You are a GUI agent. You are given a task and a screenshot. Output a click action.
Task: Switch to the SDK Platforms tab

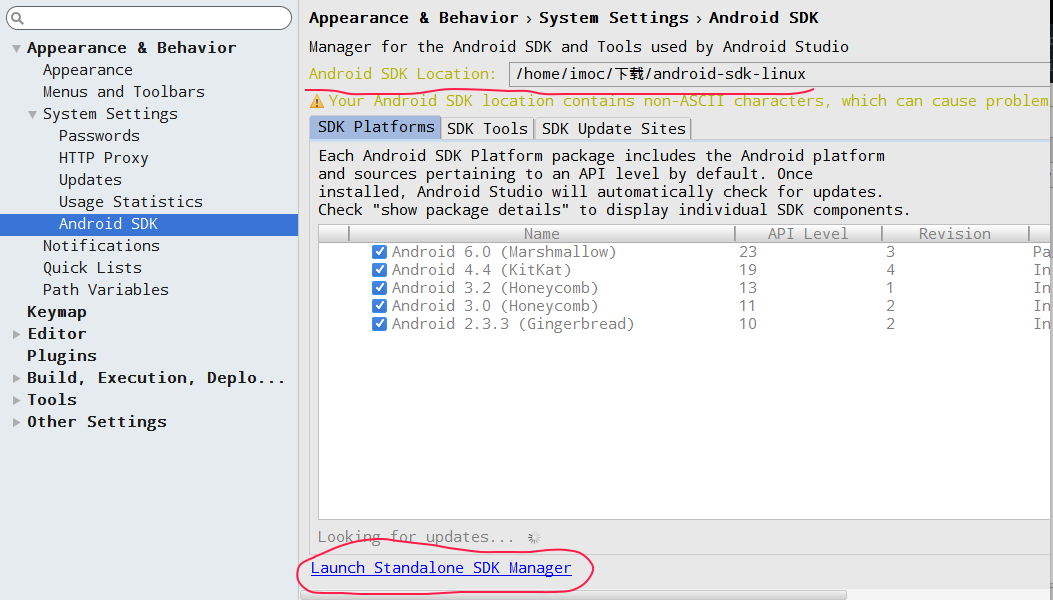tap(375, 127)
